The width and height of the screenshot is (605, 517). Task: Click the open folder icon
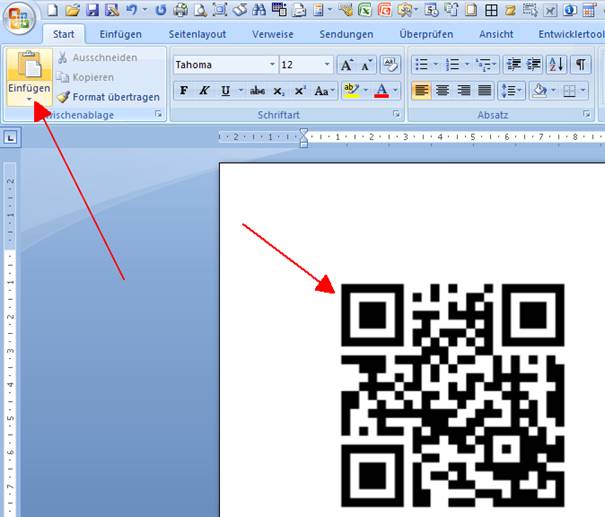(72, 10)
